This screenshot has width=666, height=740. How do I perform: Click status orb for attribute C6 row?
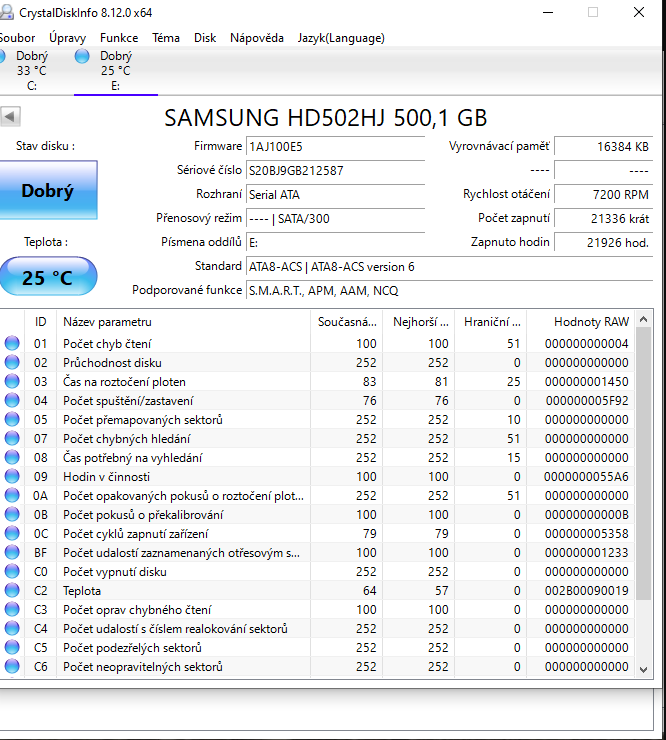tap(12, 667)
